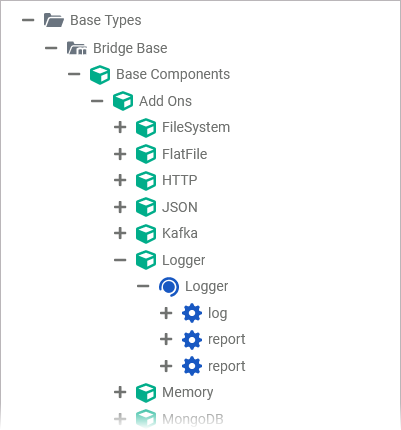This screenshot has height=430, width=401.
Task: Expand the FileSystem node
Action: click(x=120, y=127)
